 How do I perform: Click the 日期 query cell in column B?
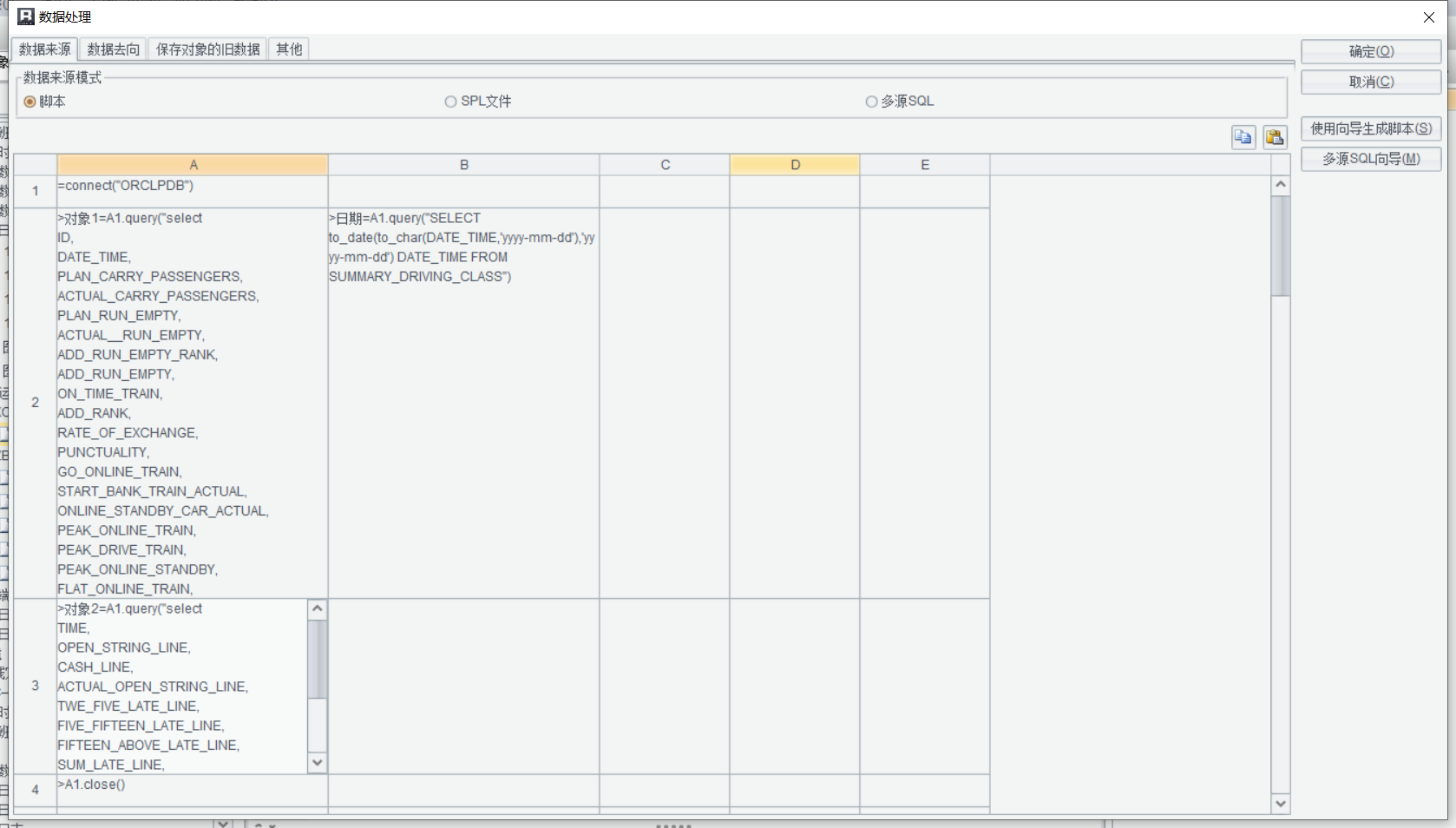coord(464,403)
